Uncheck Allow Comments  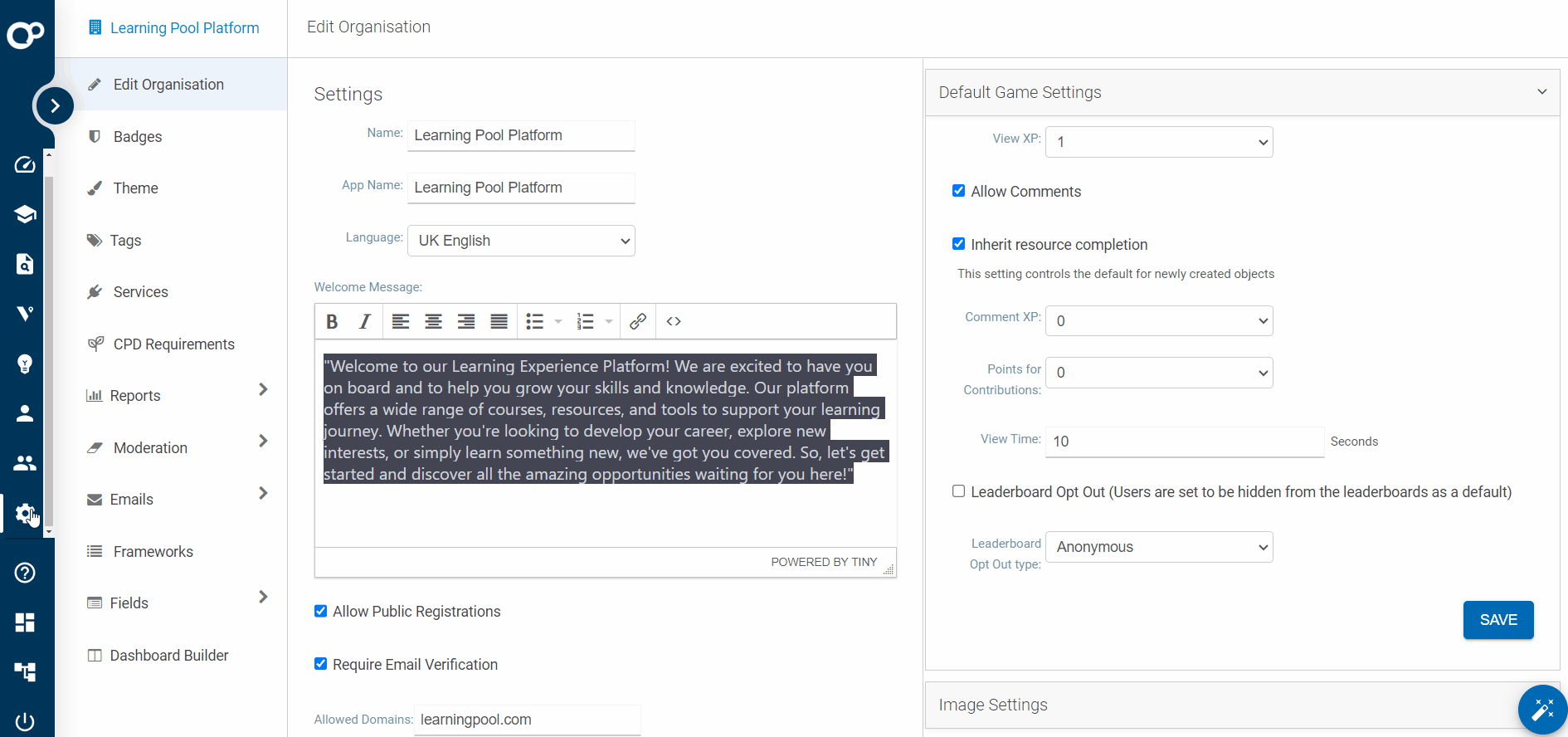(x=959, y=191)
